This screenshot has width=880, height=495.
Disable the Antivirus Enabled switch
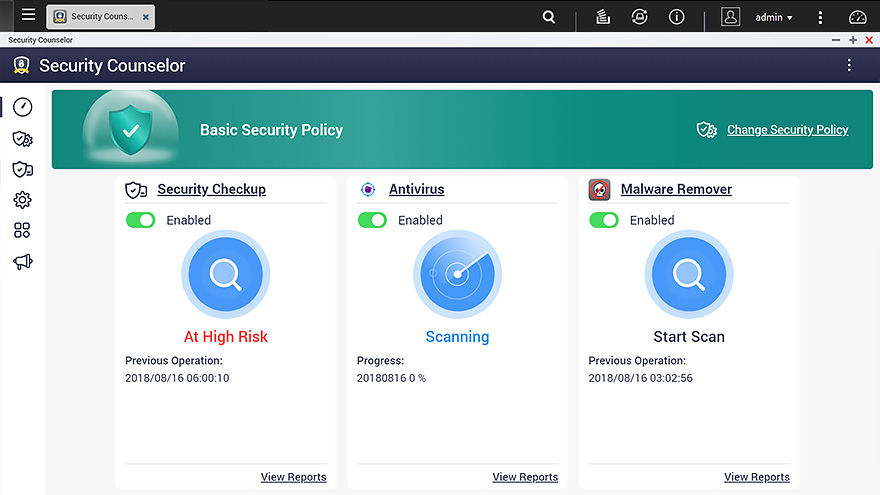[x=372, y=220]
